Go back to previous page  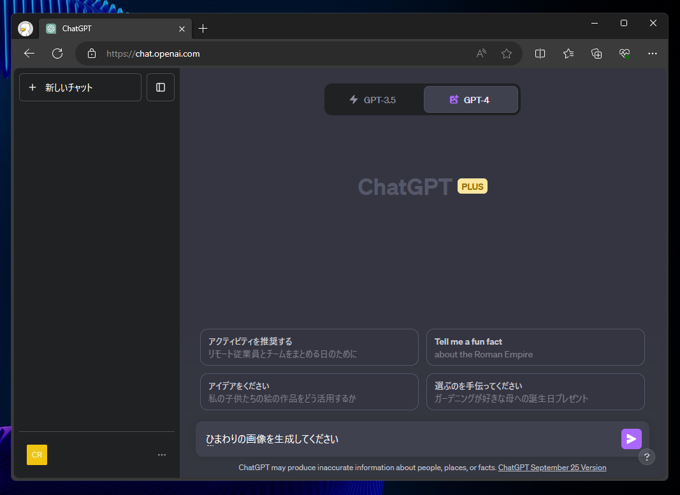29,53
